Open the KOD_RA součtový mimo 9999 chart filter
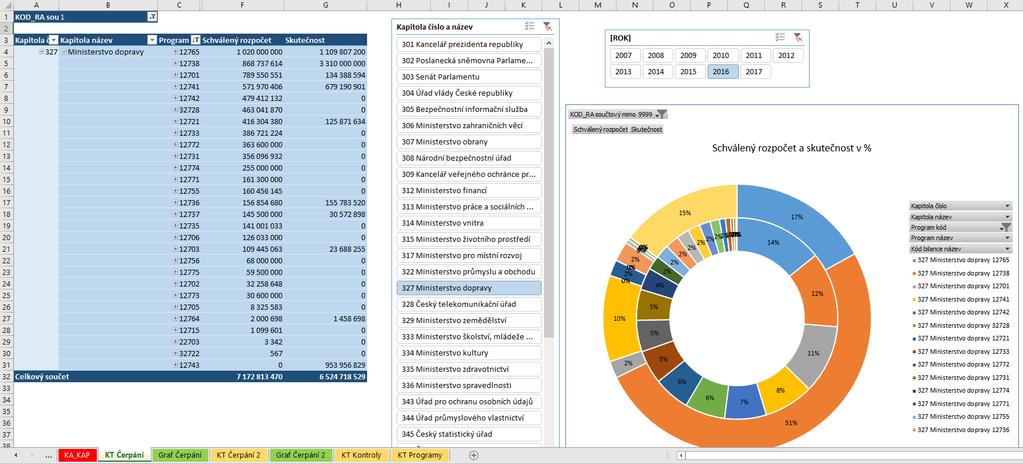This screenshot has height=464, width=1023. click(661, 114)
